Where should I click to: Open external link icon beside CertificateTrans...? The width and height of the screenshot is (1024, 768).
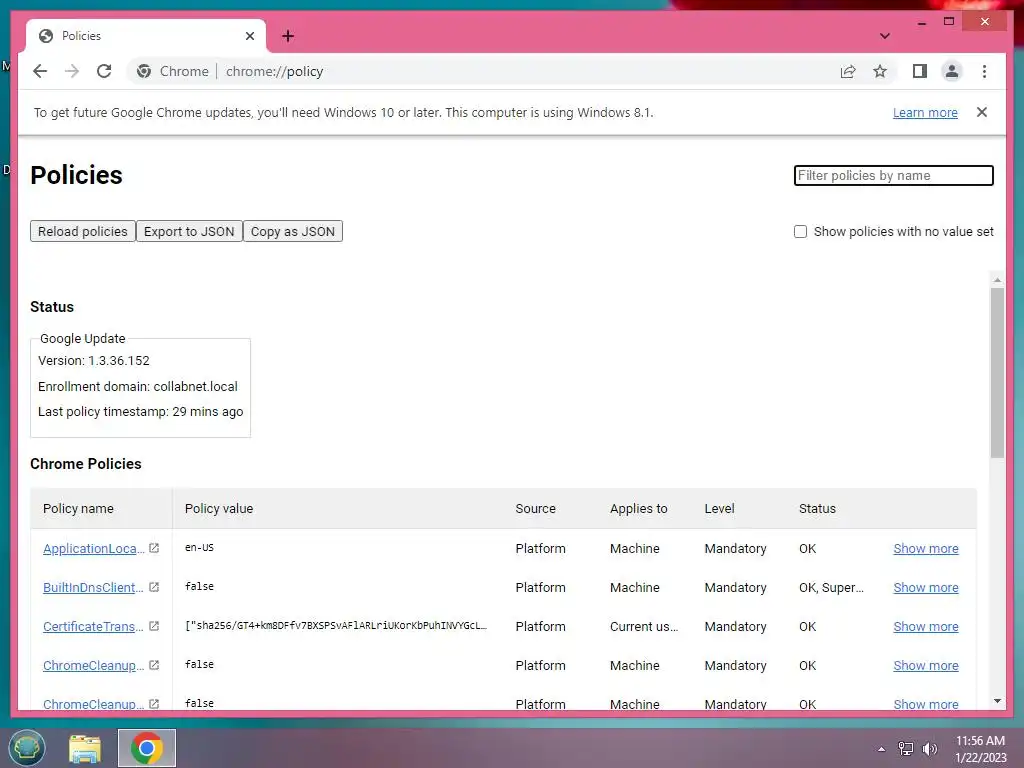click(x=154, y=626)
